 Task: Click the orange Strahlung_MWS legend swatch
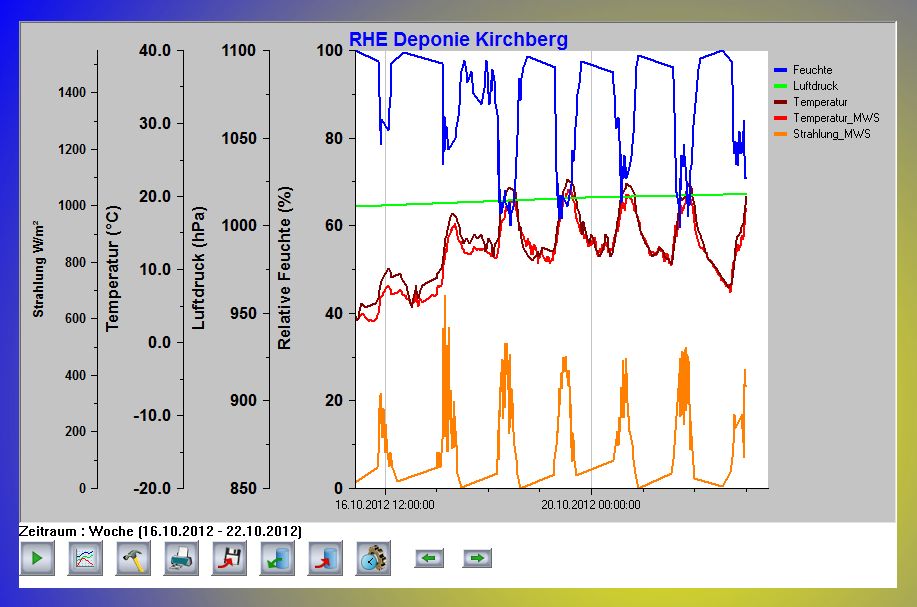point(781,134)
